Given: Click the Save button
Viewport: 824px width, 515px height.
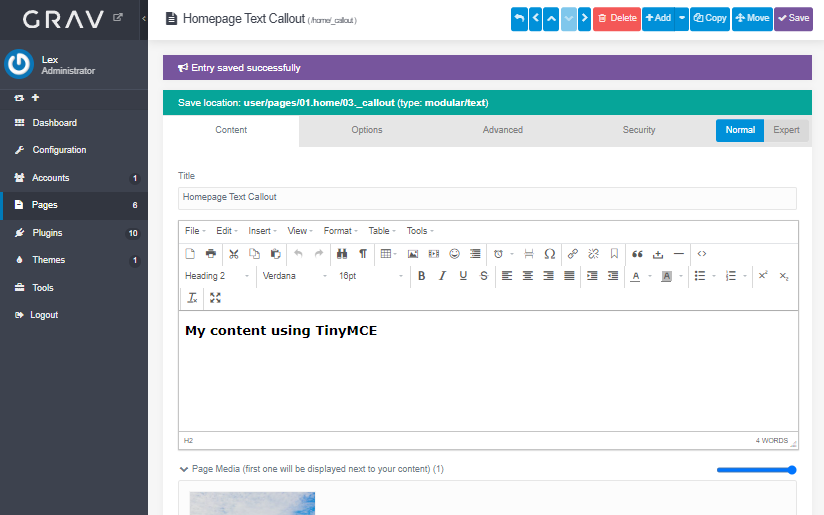Looking at the screenshot, I should pyautogui.click(x=794, y=18).
